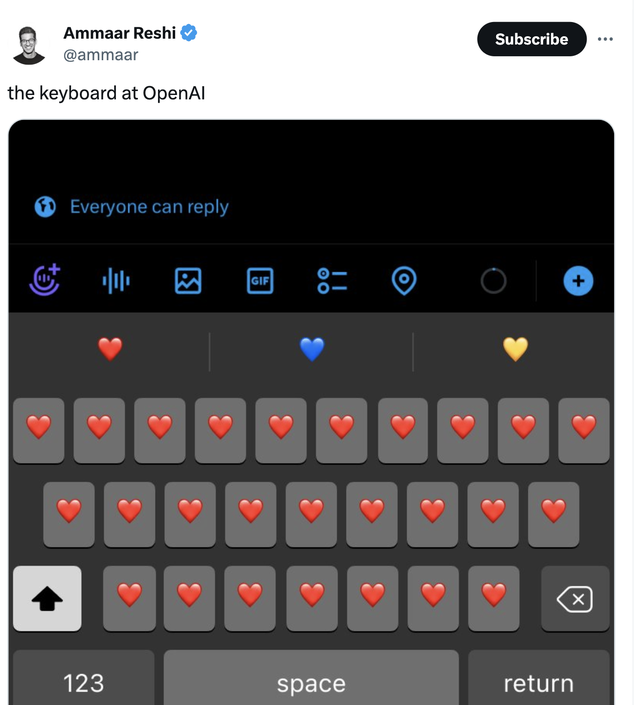Add a GIF to the post

tap(260, 281)
